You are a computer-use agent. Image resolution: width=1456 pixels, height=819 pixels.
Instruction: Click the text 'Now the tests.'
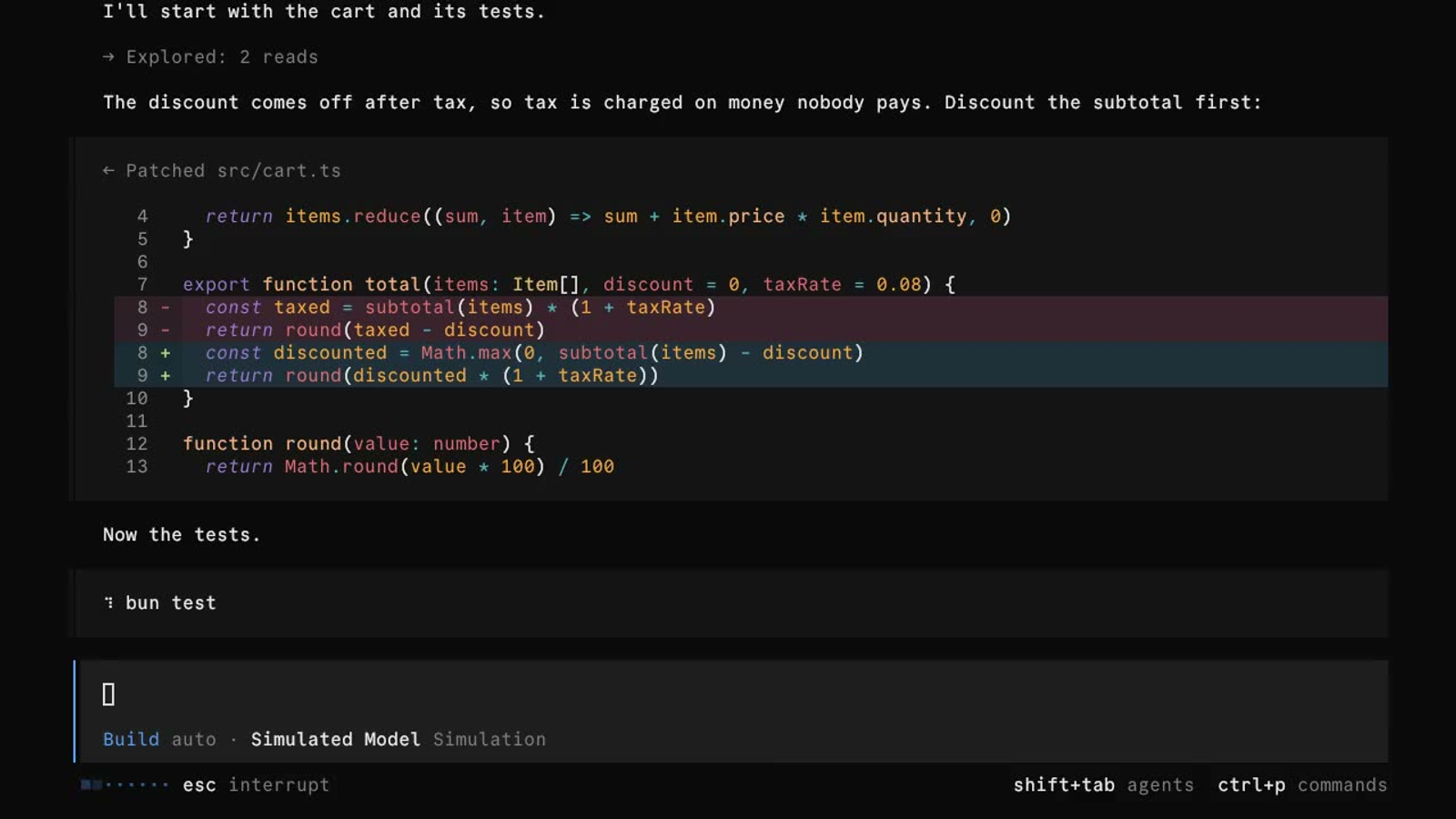click(182, 534)
